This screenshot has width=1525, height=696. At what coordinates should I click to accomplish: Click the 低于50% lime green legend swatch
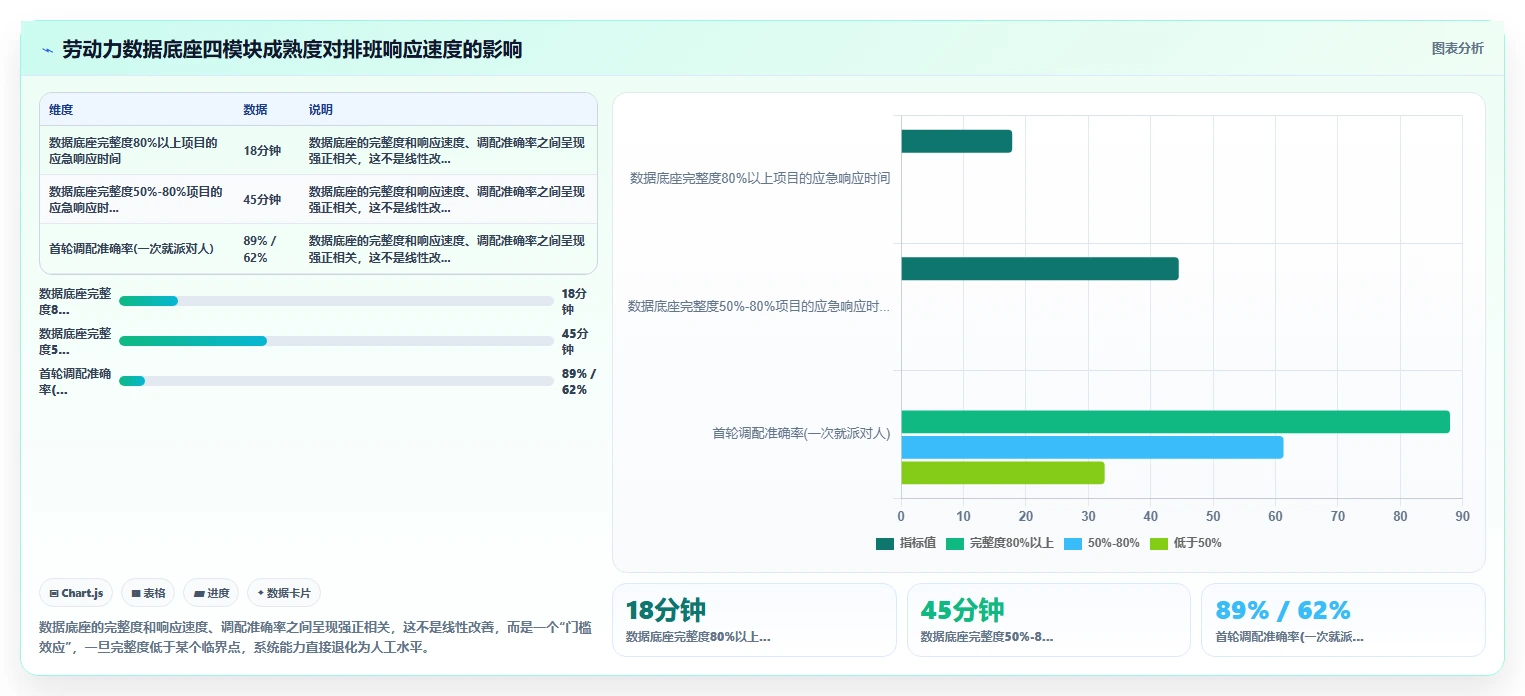1159,543
